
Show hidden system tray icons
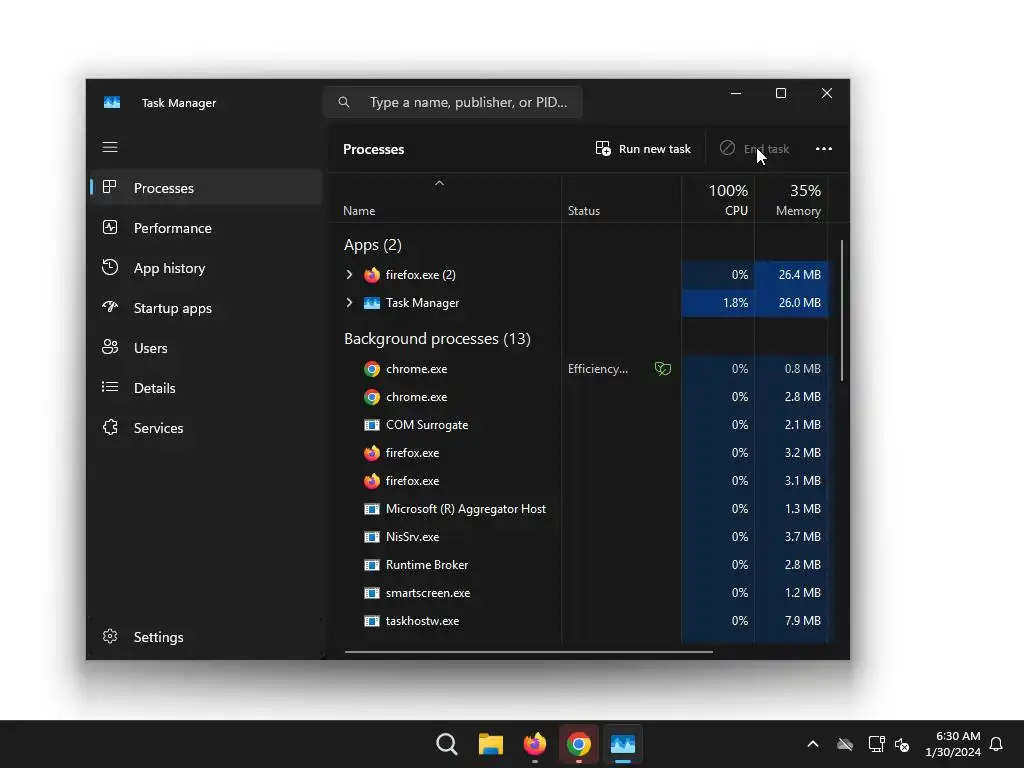(x=812, y=744)
